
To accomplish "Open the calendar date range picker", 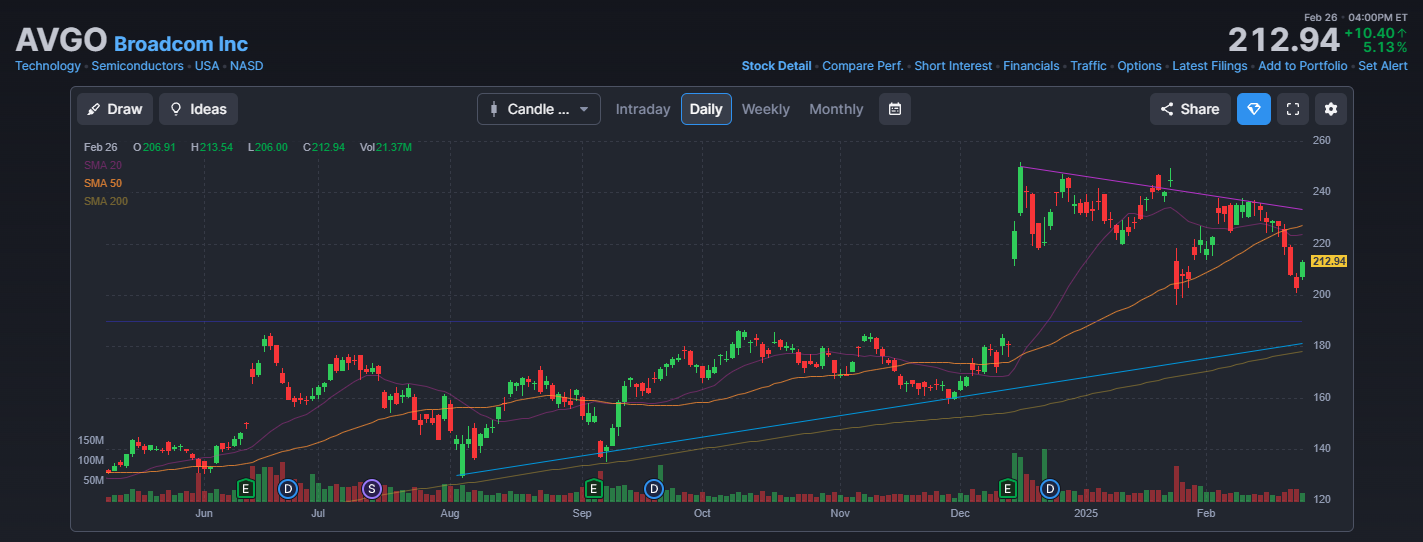I will (x=895, y=109).
